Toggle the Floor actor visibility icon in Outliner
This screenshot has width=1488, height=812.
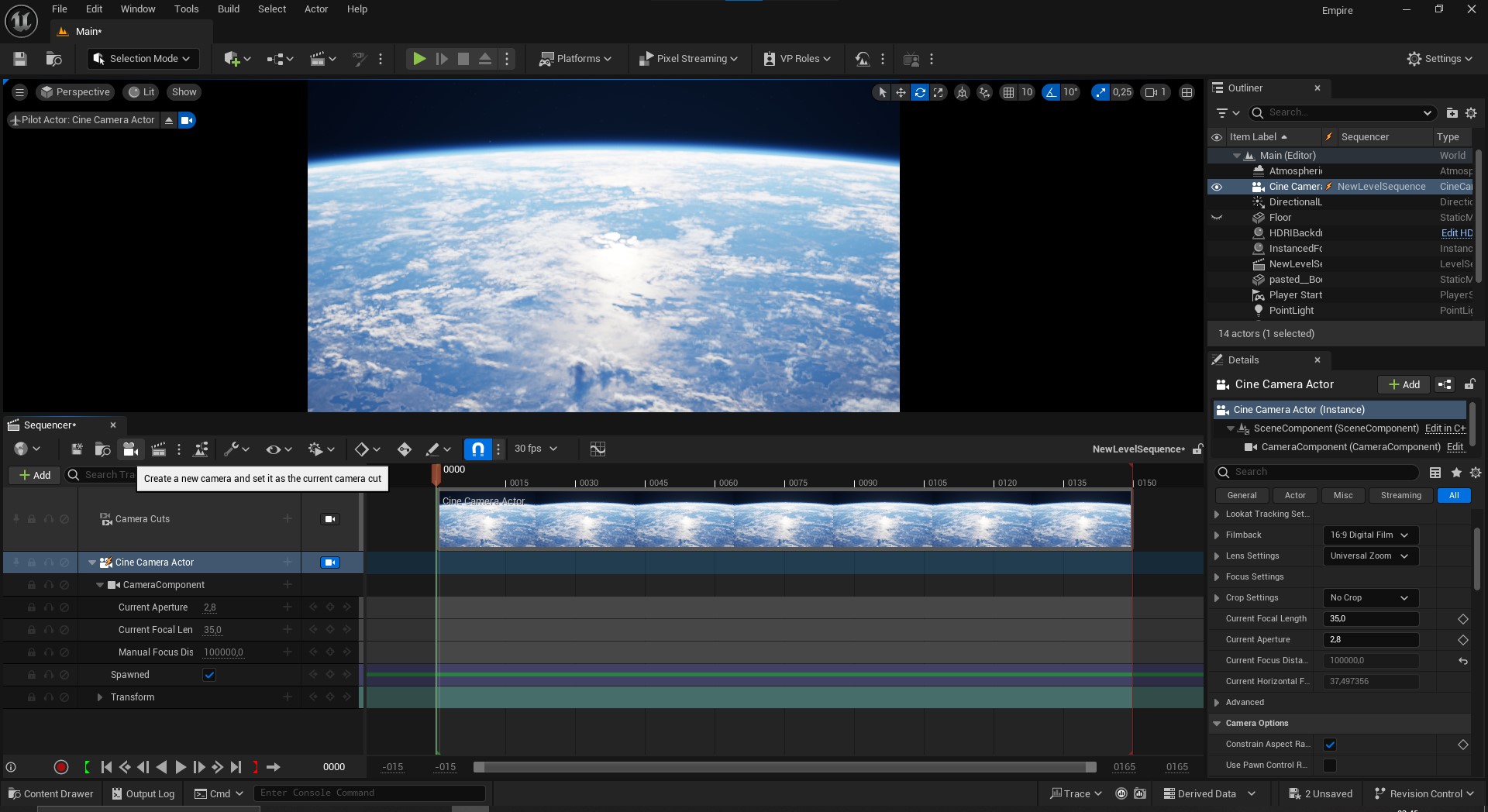tap(1217, 218)
